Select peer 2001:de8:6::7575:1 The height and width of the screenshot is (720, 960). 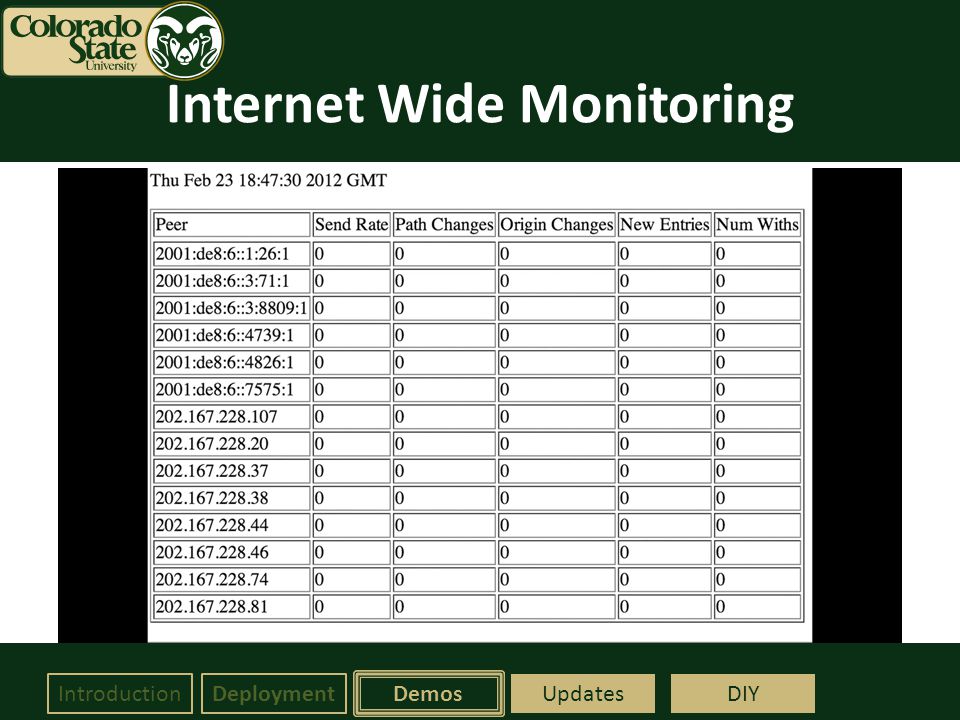(231, 389)
